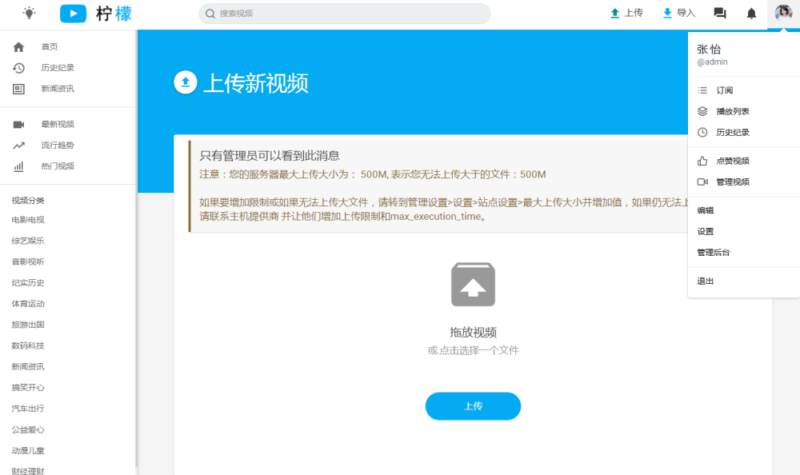Select the 纪实历史 category
The width and height of the screenshot is (800, 475).
coord(28,282)
